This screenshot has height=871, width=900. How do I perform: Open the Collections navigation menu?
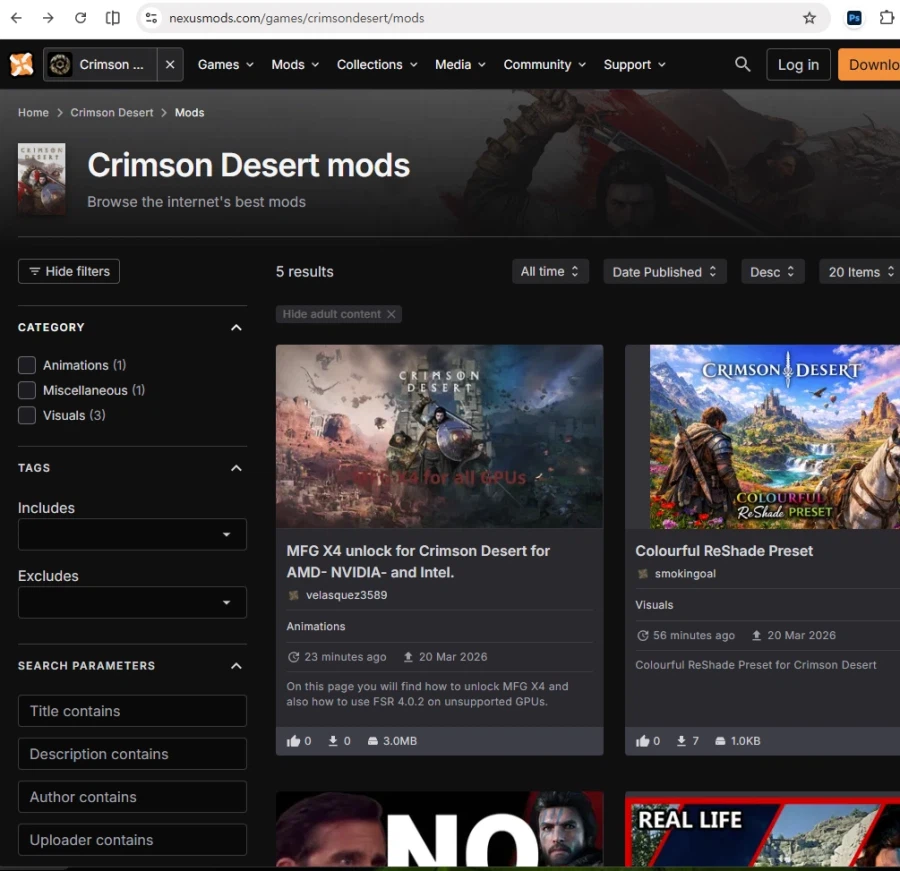coord(376,64)
